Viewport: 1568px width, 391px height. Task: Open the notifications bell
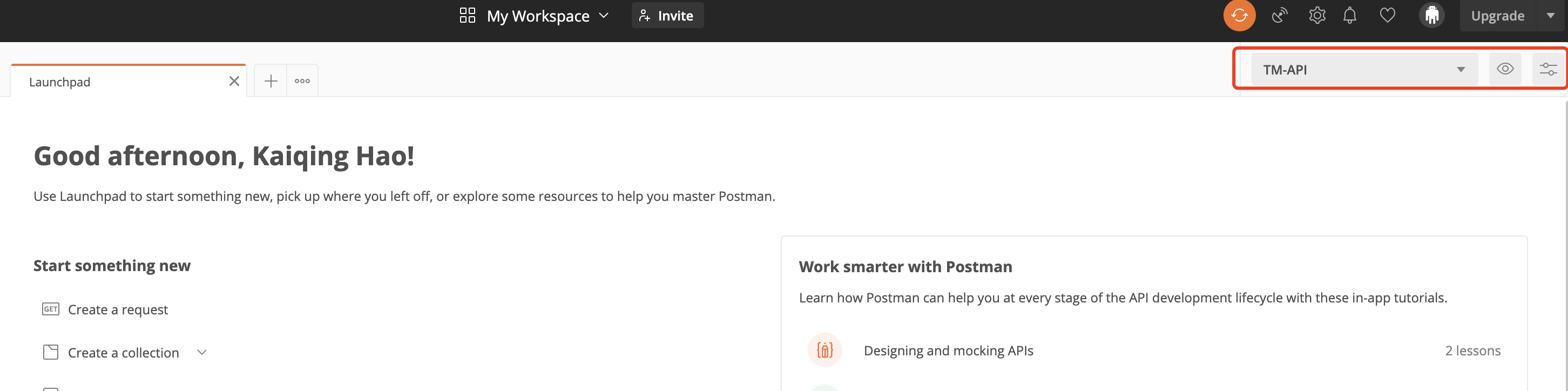click(x=1349, y=15)
